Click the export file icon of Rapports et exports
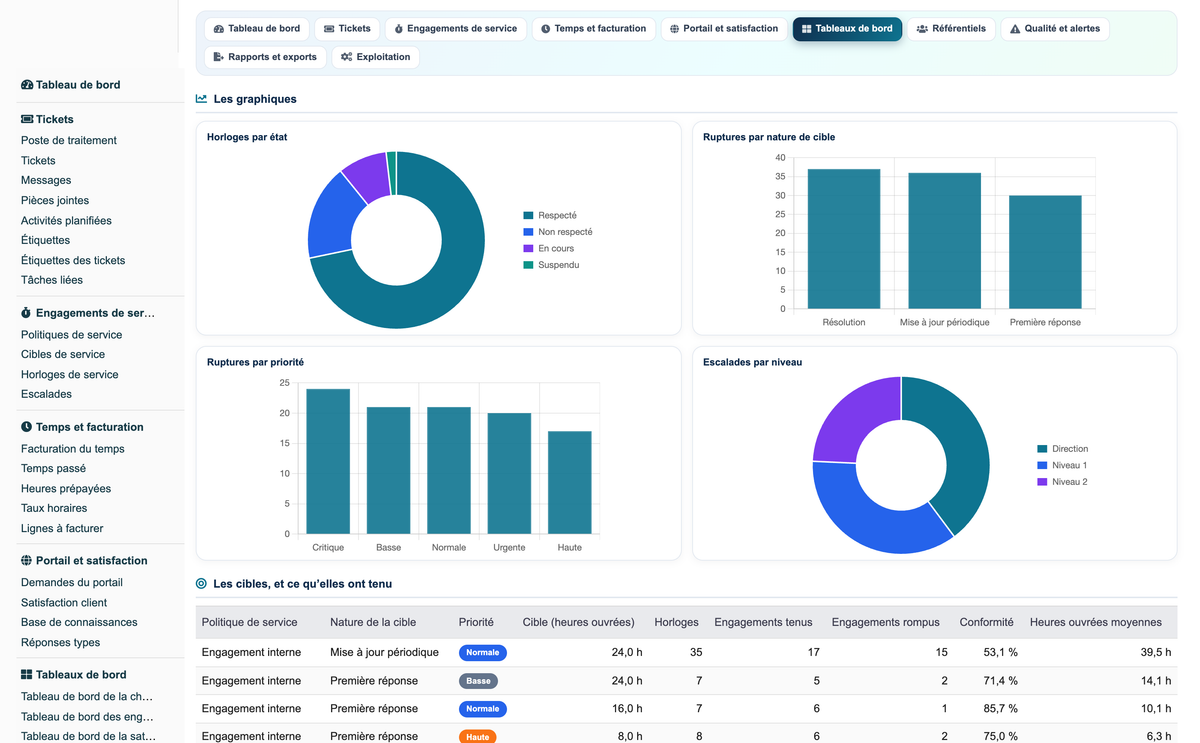Screen dimensions: 1200x743 (219, 57)
